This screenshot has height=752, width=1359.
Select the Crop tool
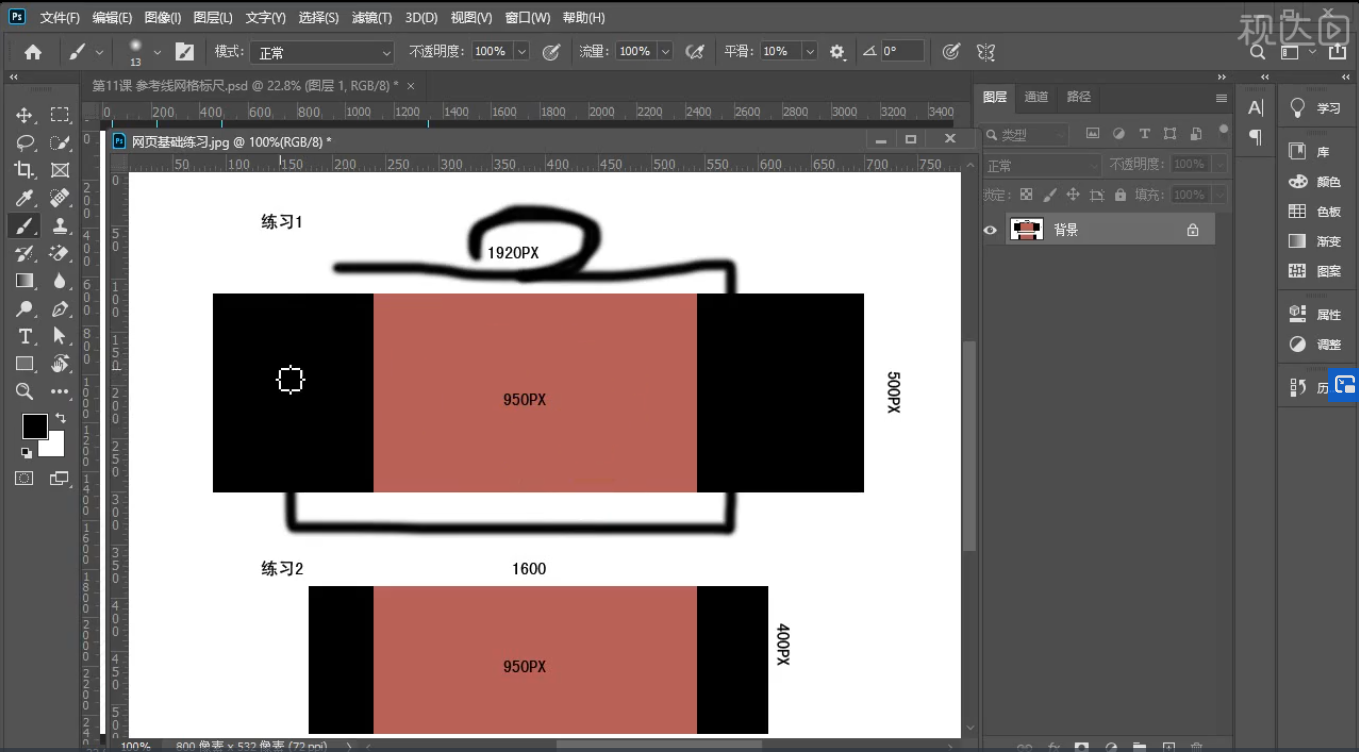pos(25,170)
